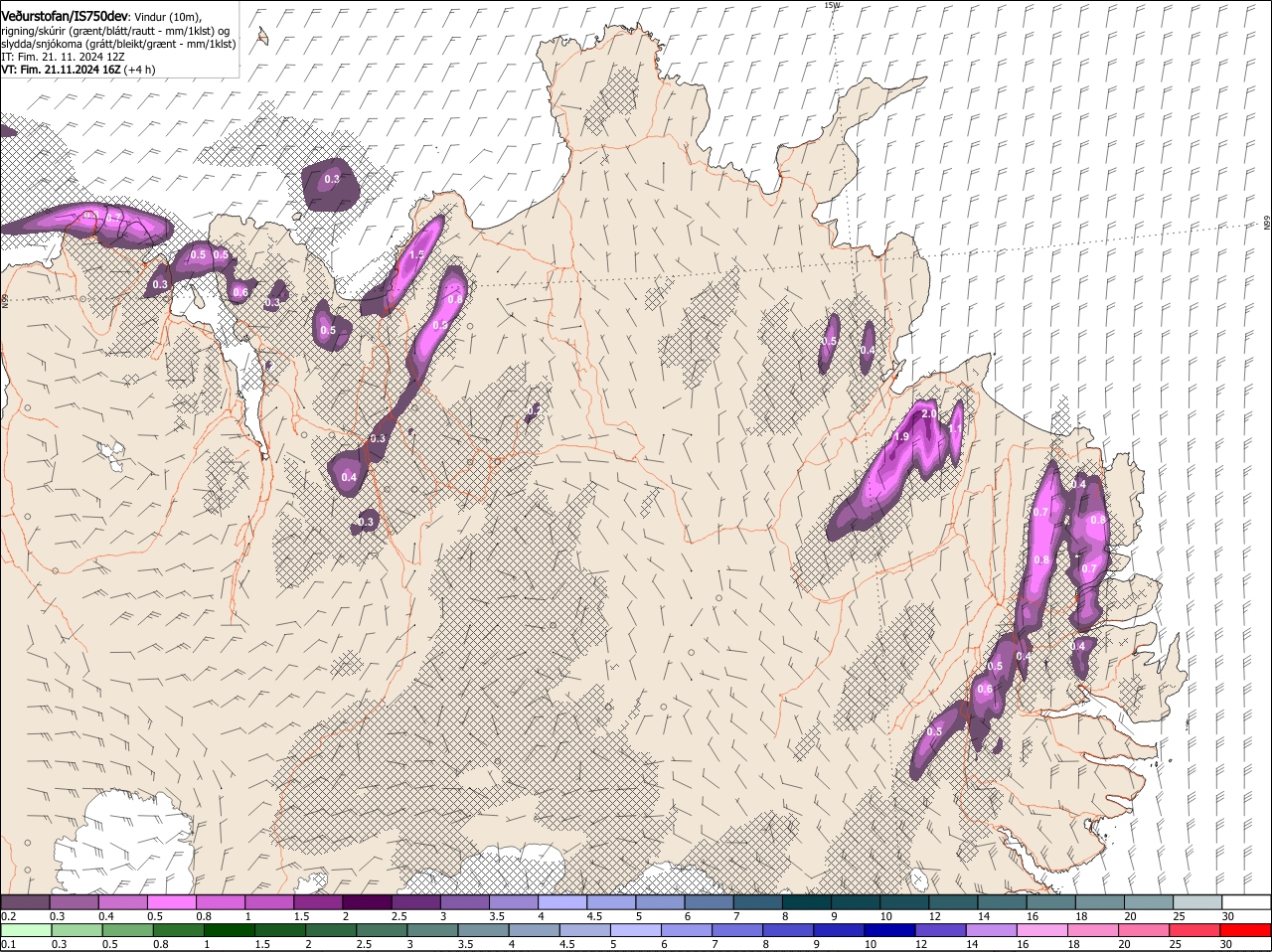This screenshot has height=952, width=1272.
Task: Click the 12 swatch in lower legend row
Action: click(941, 930)
